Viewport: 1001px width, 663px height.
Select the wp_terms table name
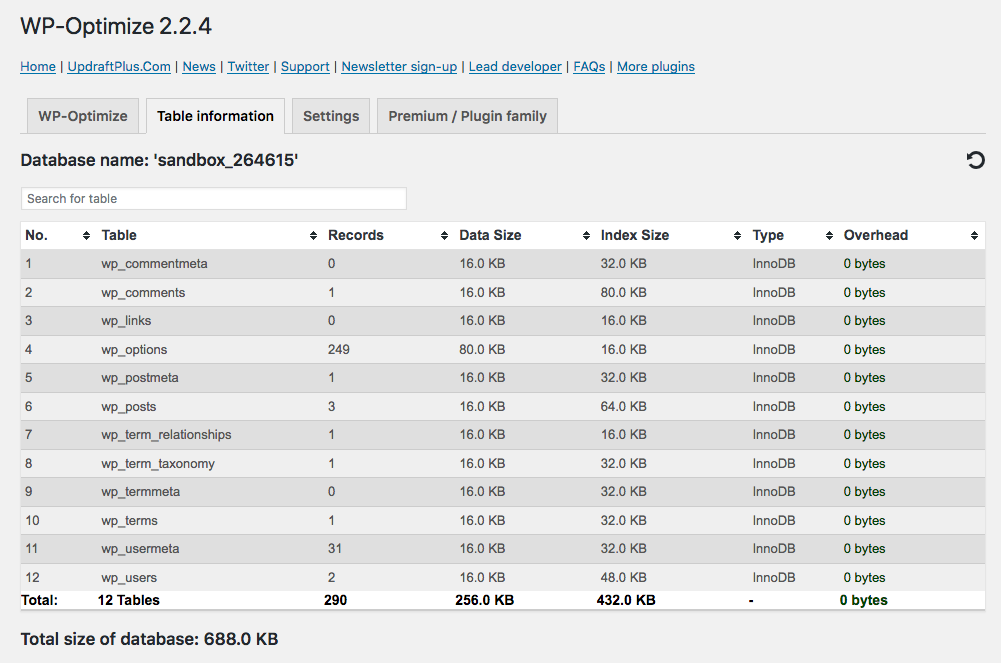[x=130, y=521]
